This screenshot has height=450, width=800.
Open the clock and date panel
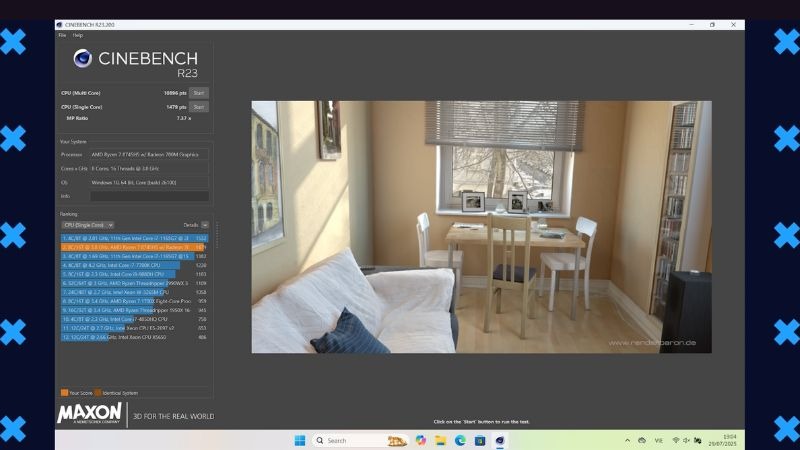728,440
